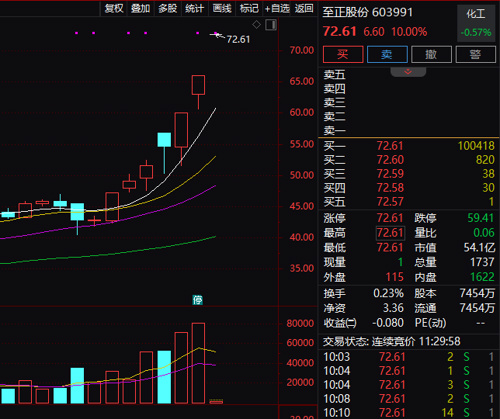The width and height of the screenshot is (500, 419).
Task: Open the 复权 adjustment menu
Action: [x=114, y=8]
